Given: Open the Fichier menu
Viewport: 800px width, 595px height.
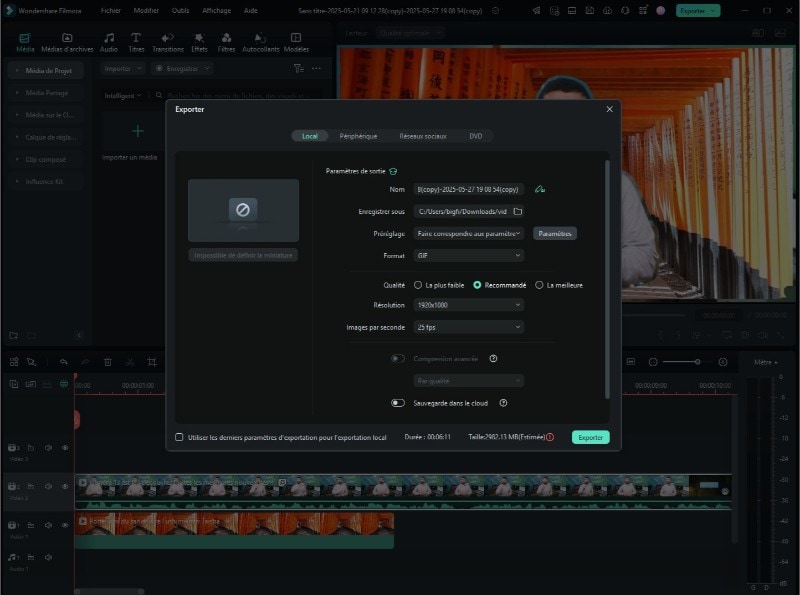Looking at the screenshot, I should (111, 10).
